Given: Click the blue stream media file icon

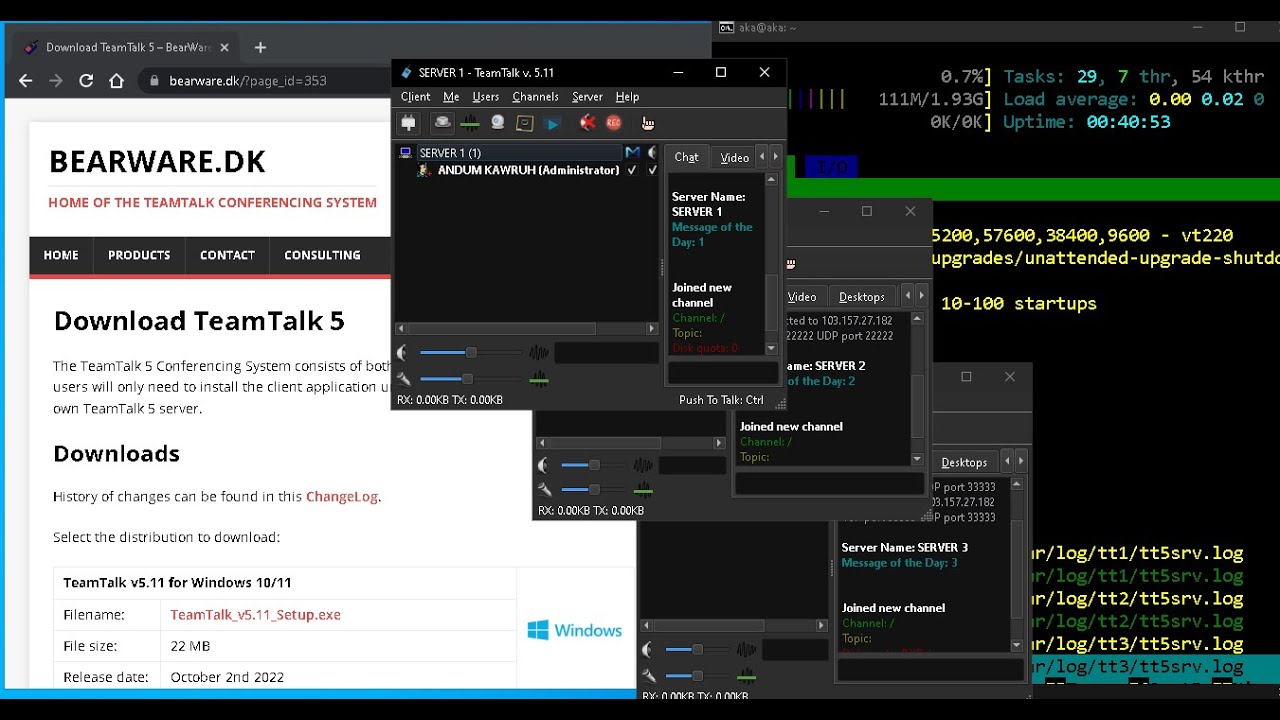Looking at the screenshot, I should [x=552, y=123].
